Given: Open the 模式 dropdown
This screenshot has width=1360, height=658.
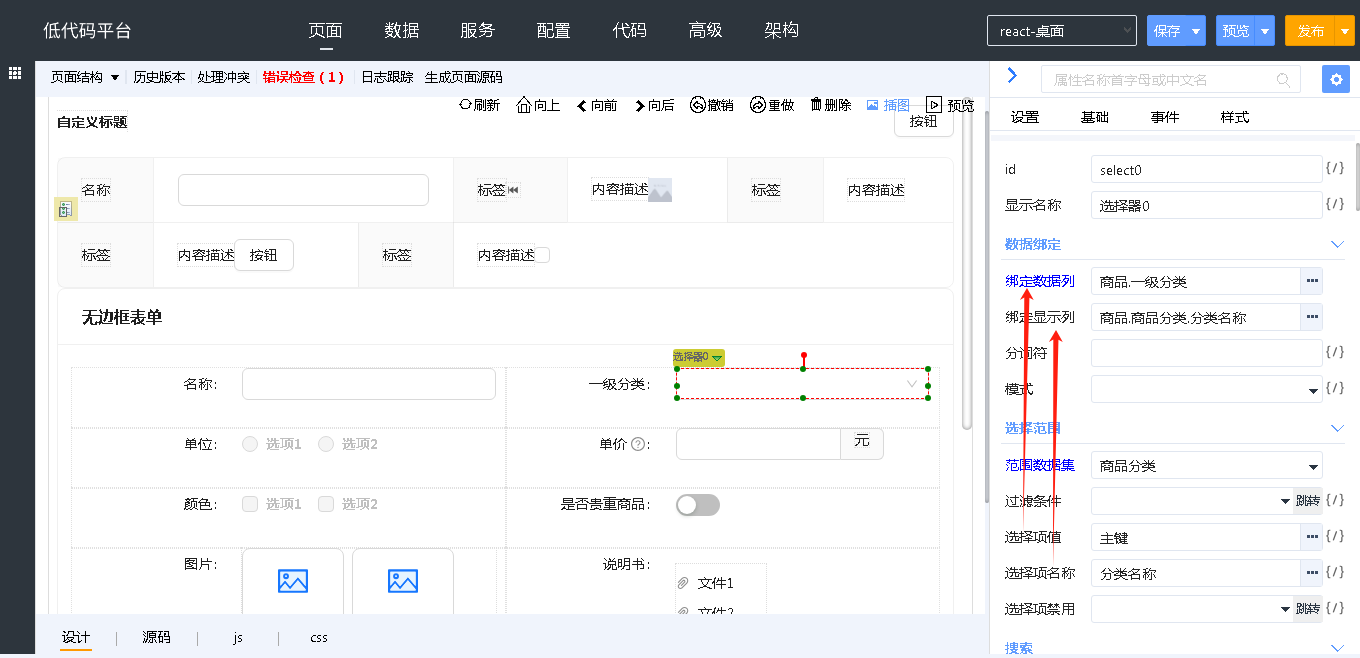Looking at the screenshot, I should (x=1207, y=389).
